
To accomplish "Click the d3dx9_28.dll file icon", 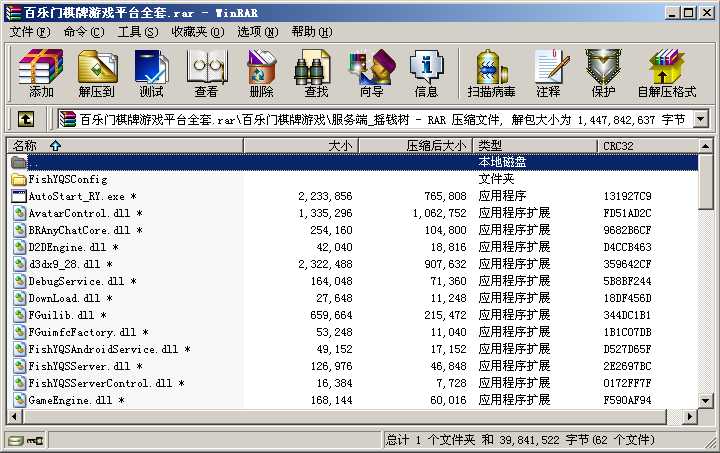I will pyautogui.click(x=19, y=264).
